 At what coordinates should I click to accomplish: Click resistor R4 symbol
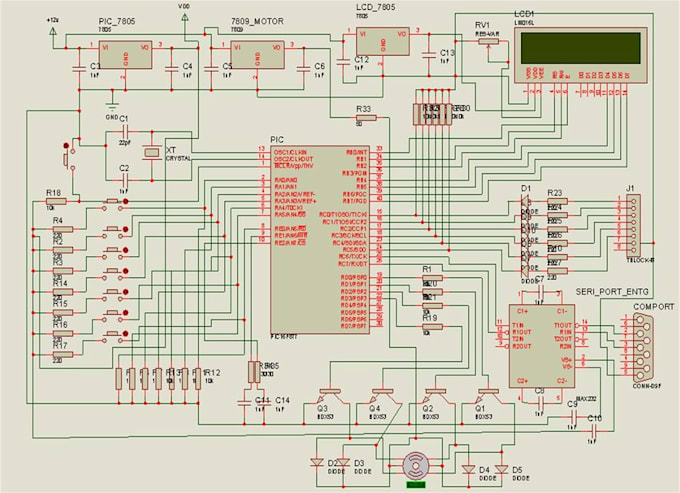coord(62,229)
